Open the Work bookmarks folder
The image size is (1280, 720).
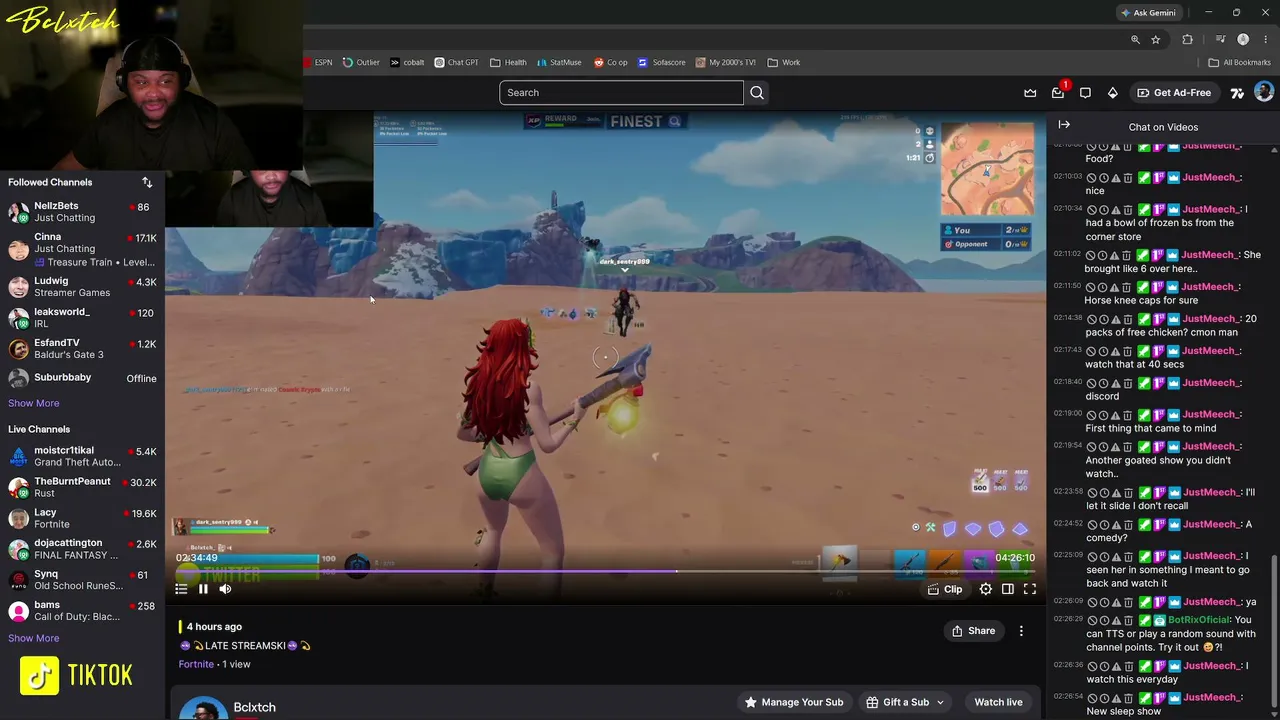(x=784, y=62)
